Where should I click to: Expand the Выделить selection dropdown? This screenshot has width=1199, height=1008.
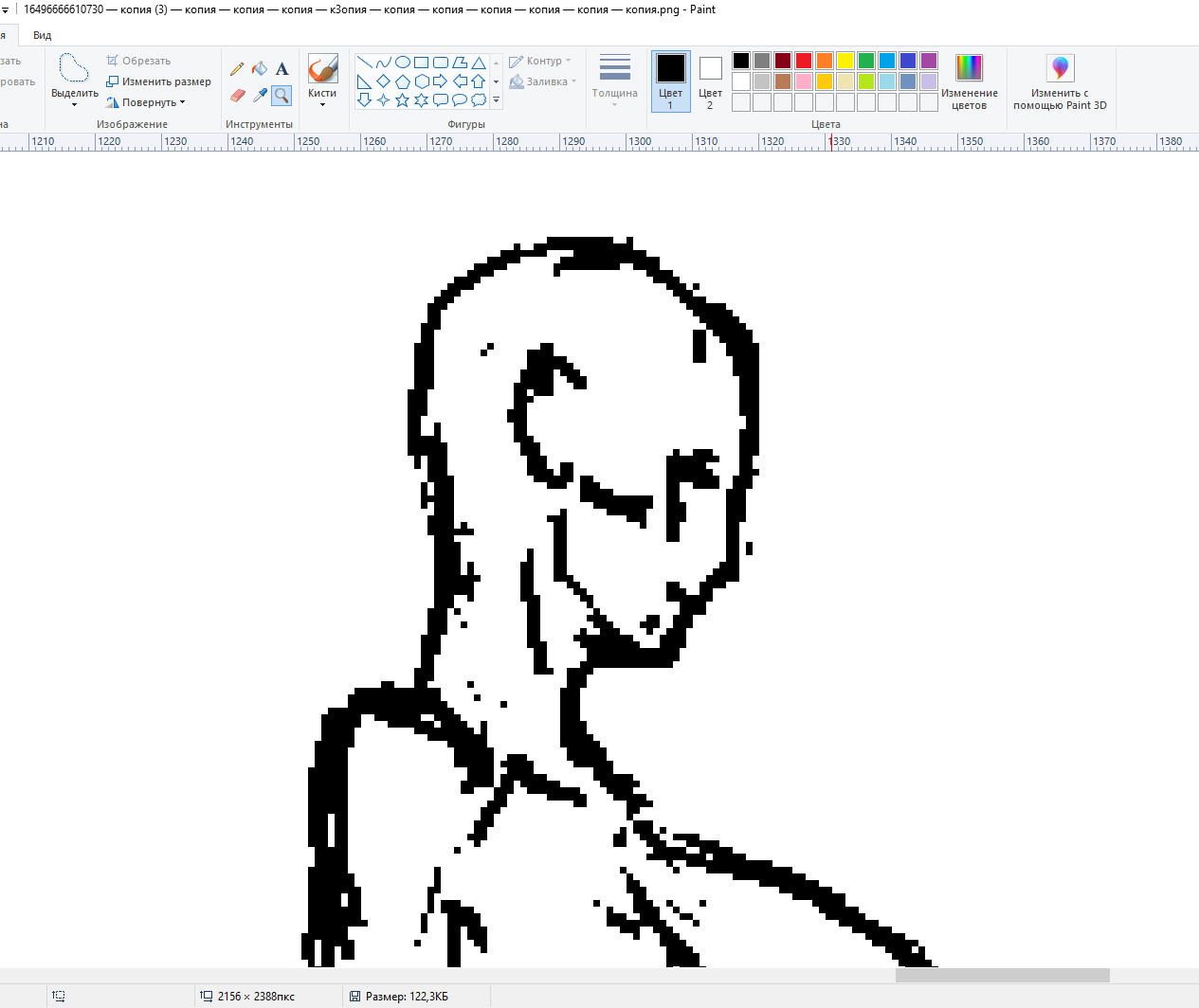click(x=74, y=104)
